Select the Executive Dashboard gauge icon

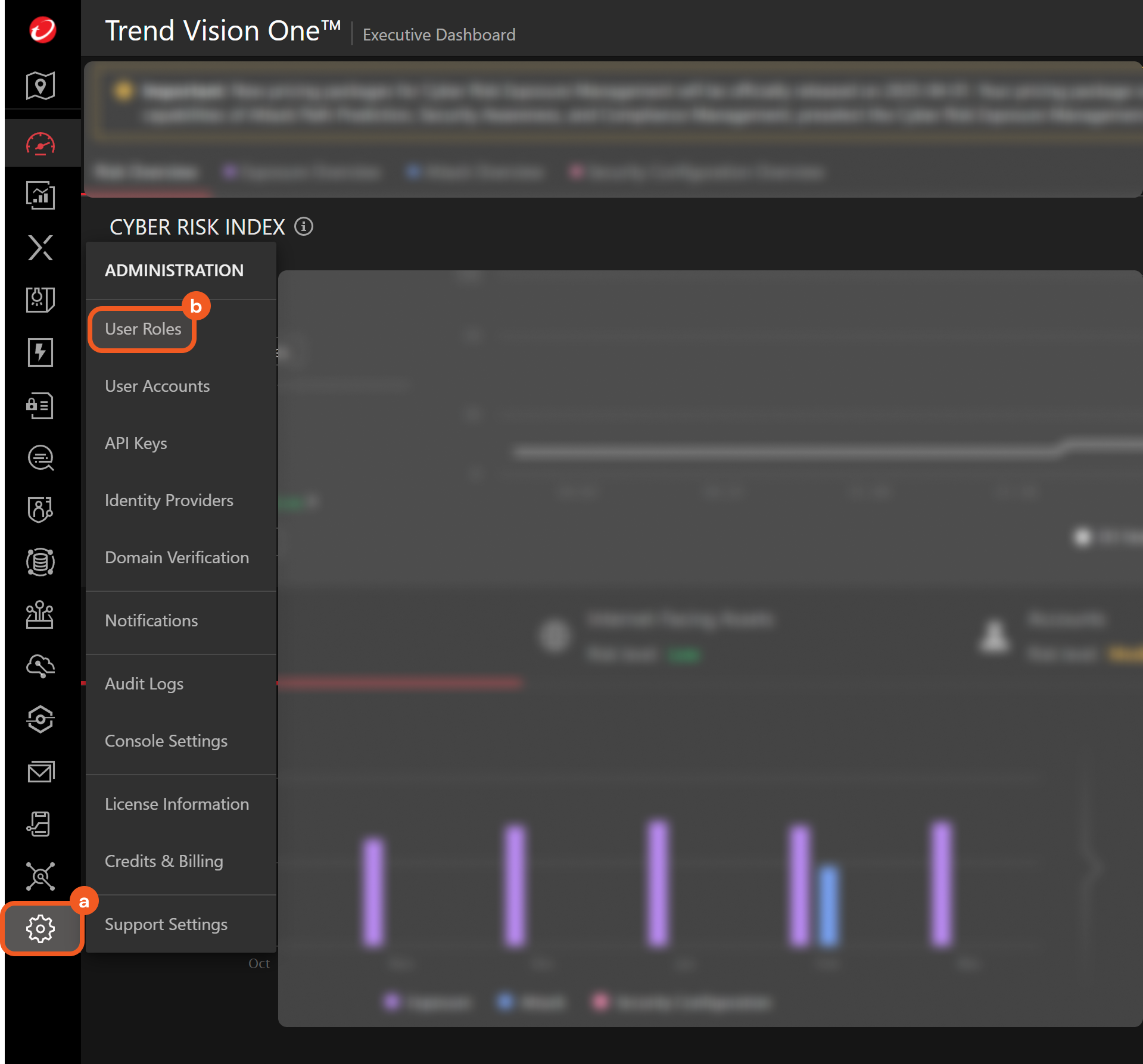[41, 143]
